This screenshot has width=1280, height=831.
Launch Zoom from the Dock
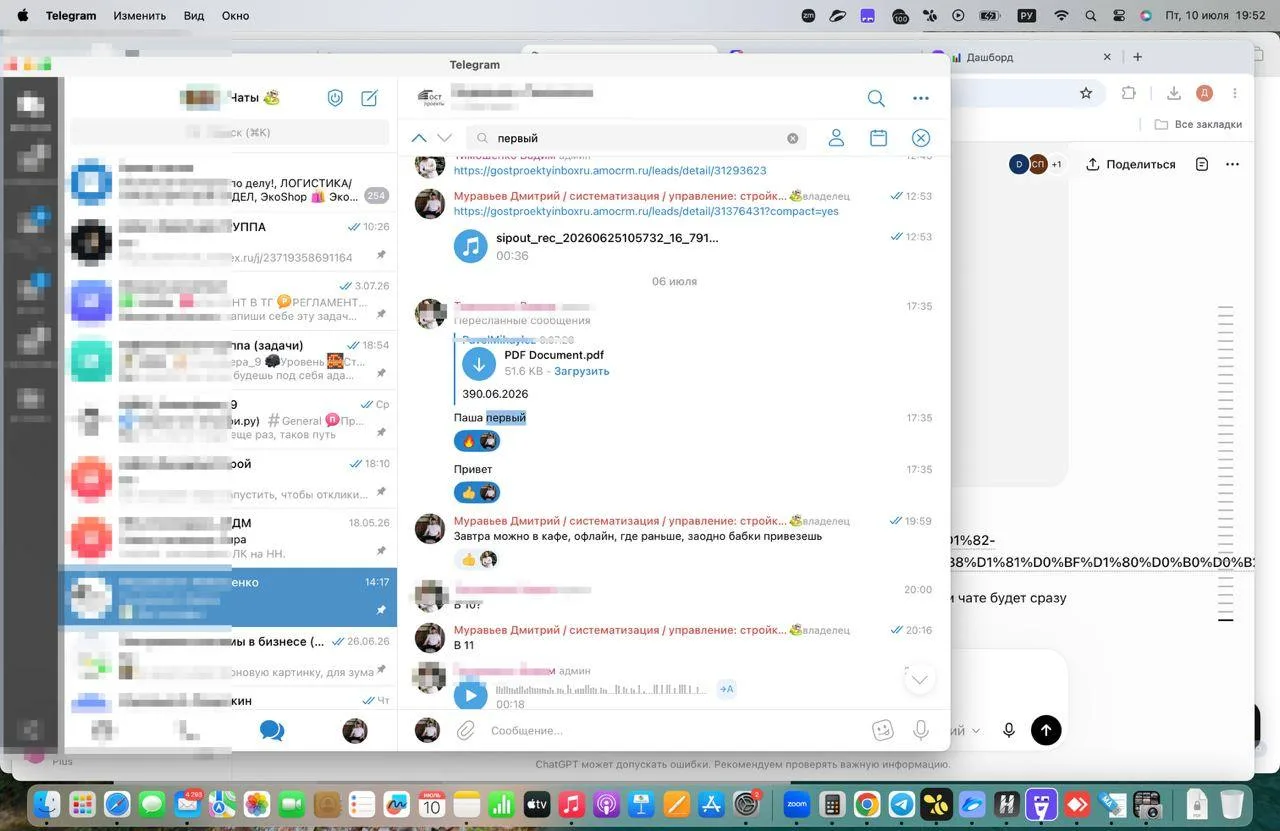coord(796,804)
